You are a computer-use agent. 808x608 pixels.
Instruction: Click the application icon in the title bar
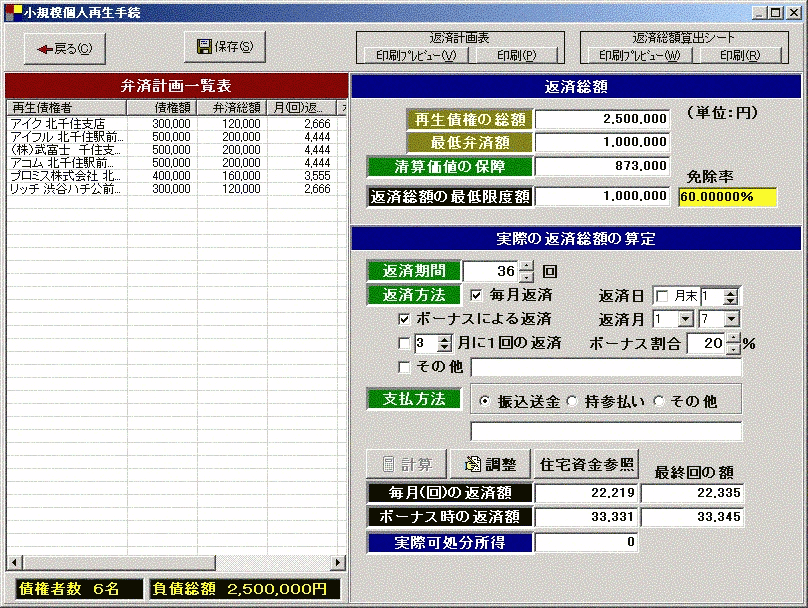[11, 12]
